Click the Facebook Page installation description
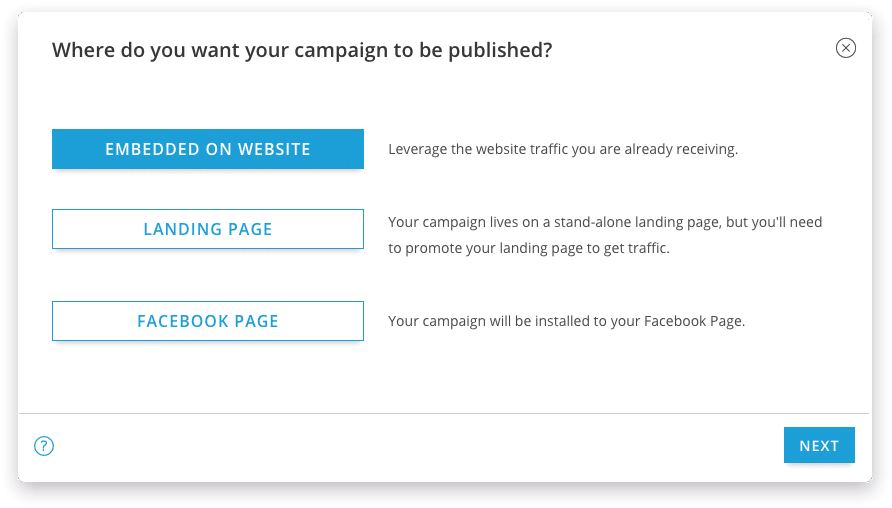 [567, 322]
